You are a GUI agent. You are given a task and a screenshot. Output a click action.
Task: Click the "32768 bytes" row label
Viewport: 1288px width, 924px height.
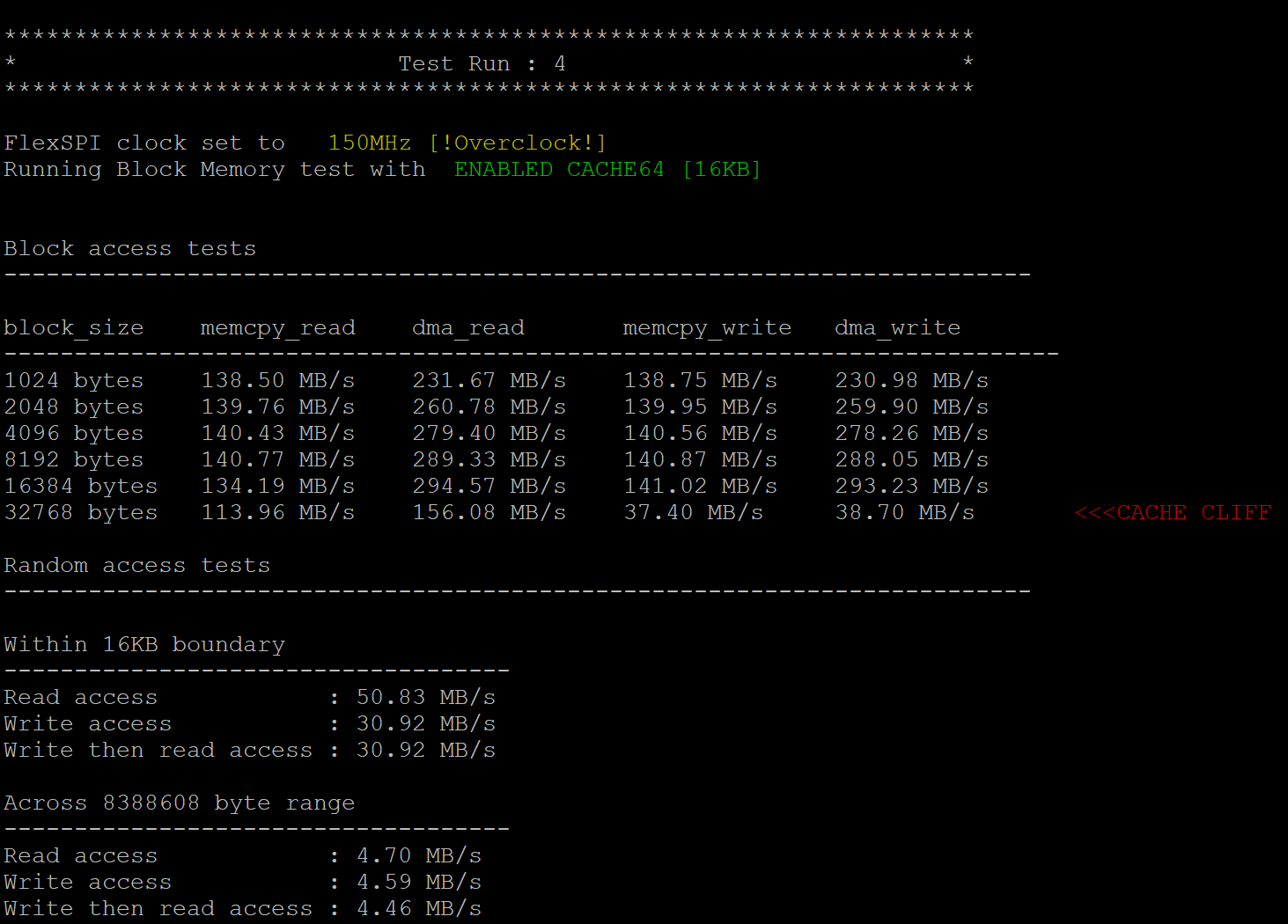(80, 513)
